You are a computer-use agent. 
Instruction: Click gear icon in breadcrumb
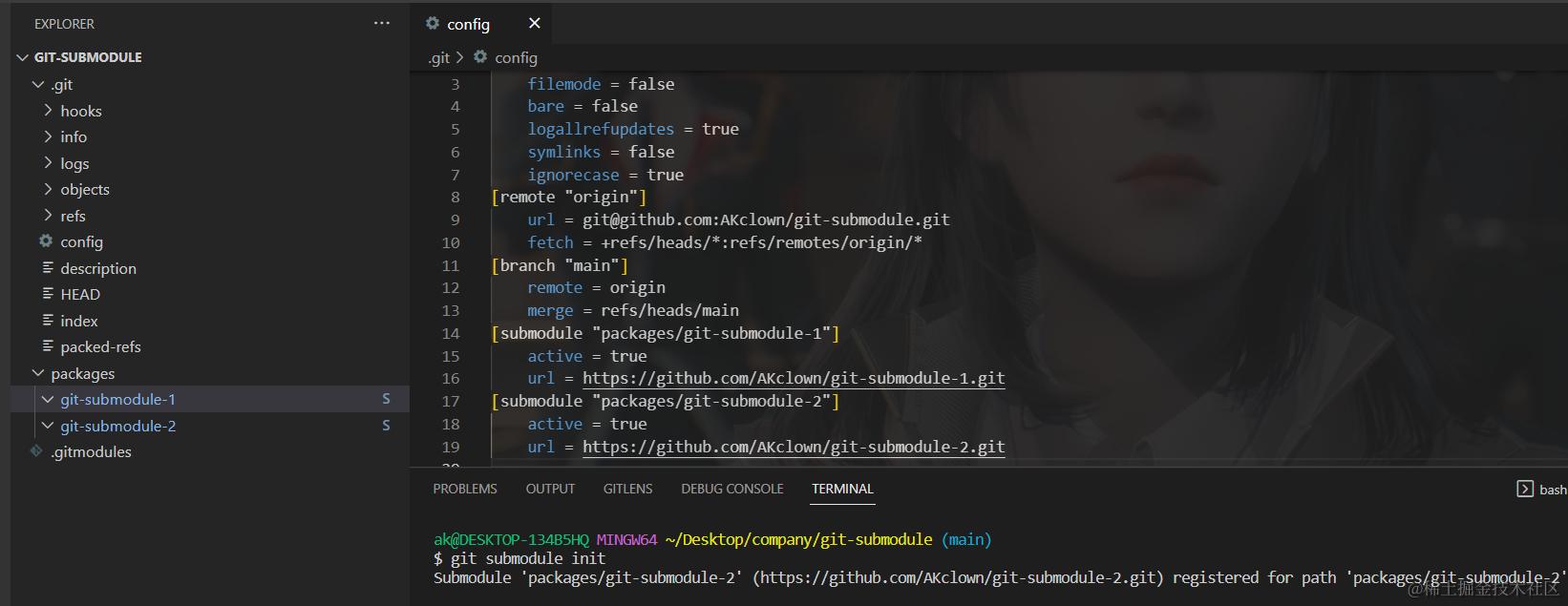pos(480,57)
